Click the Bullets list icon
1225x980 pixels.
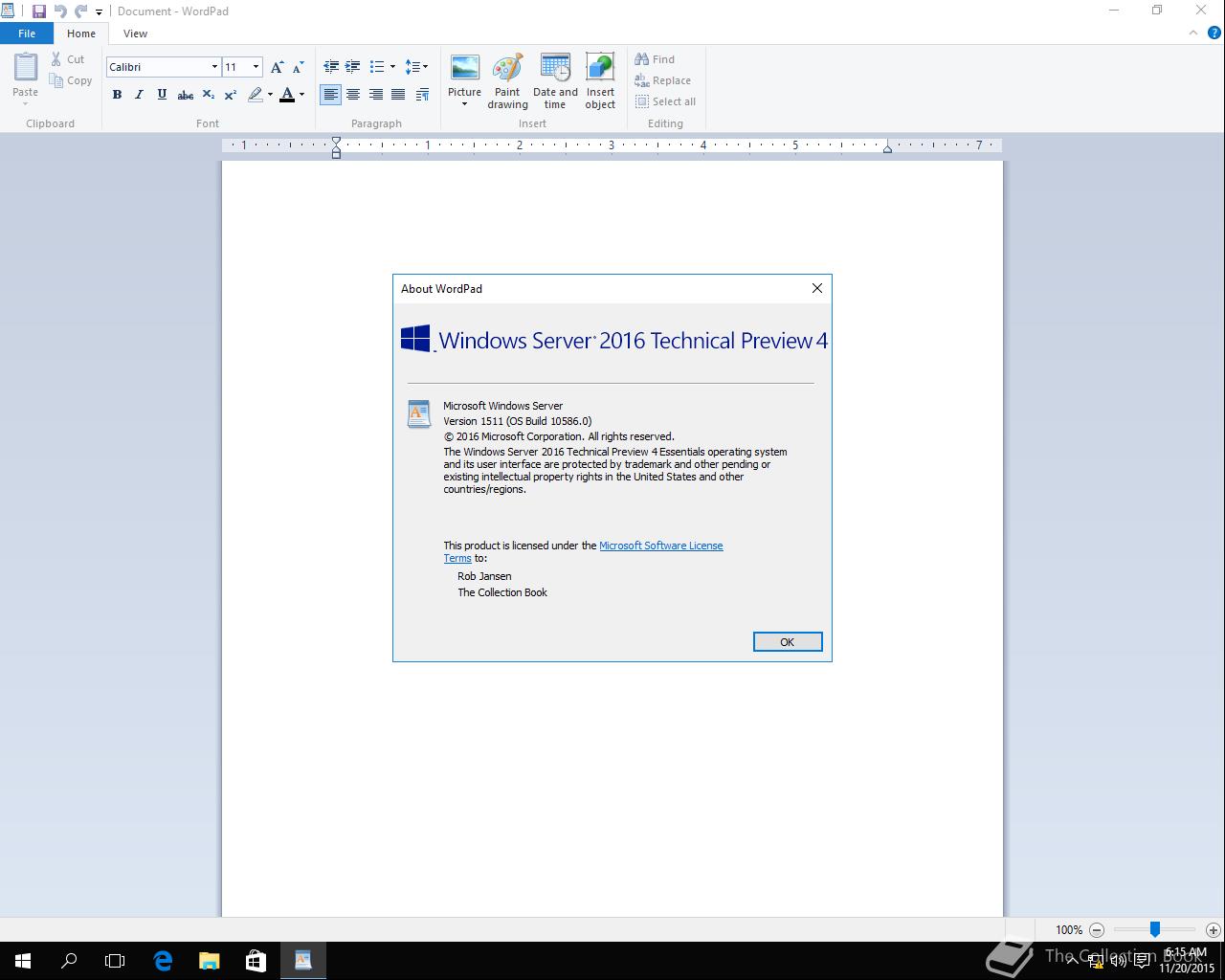coord(377,67)
